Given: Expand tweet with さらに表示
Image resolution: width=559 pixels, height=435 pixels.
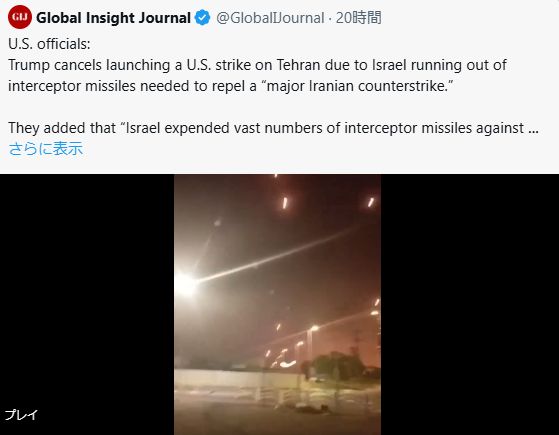Looking at the screenshot, I should tap(46, 148).
